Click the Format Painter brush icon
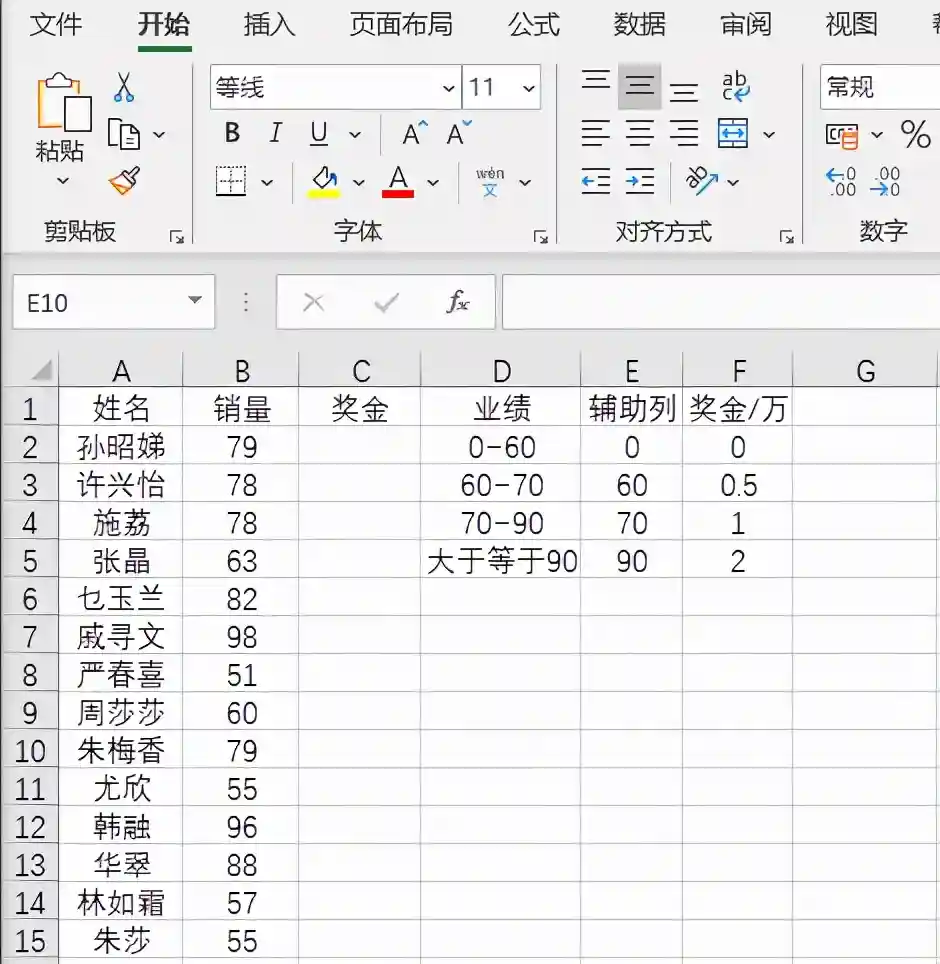 click(124, 181)
